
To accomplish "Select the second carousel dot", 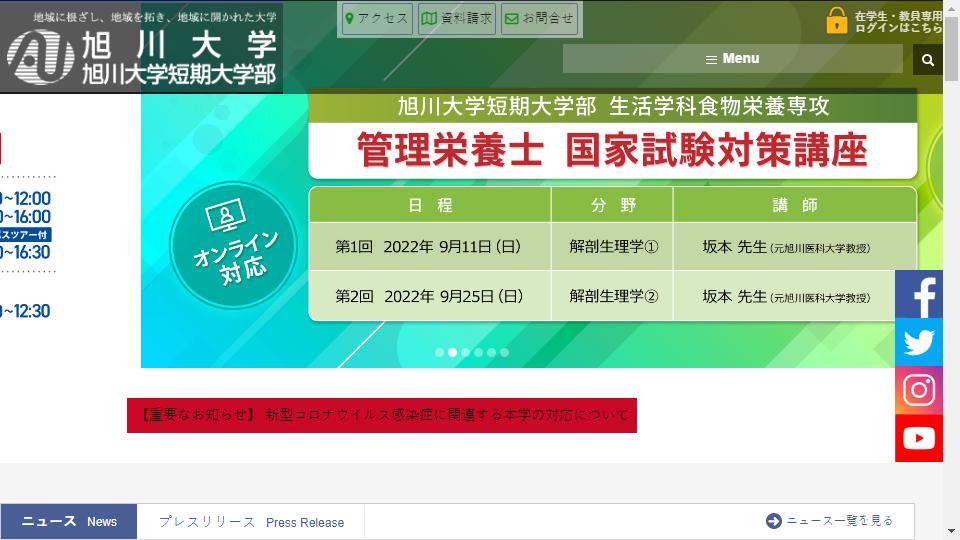I will pos(452,352).
